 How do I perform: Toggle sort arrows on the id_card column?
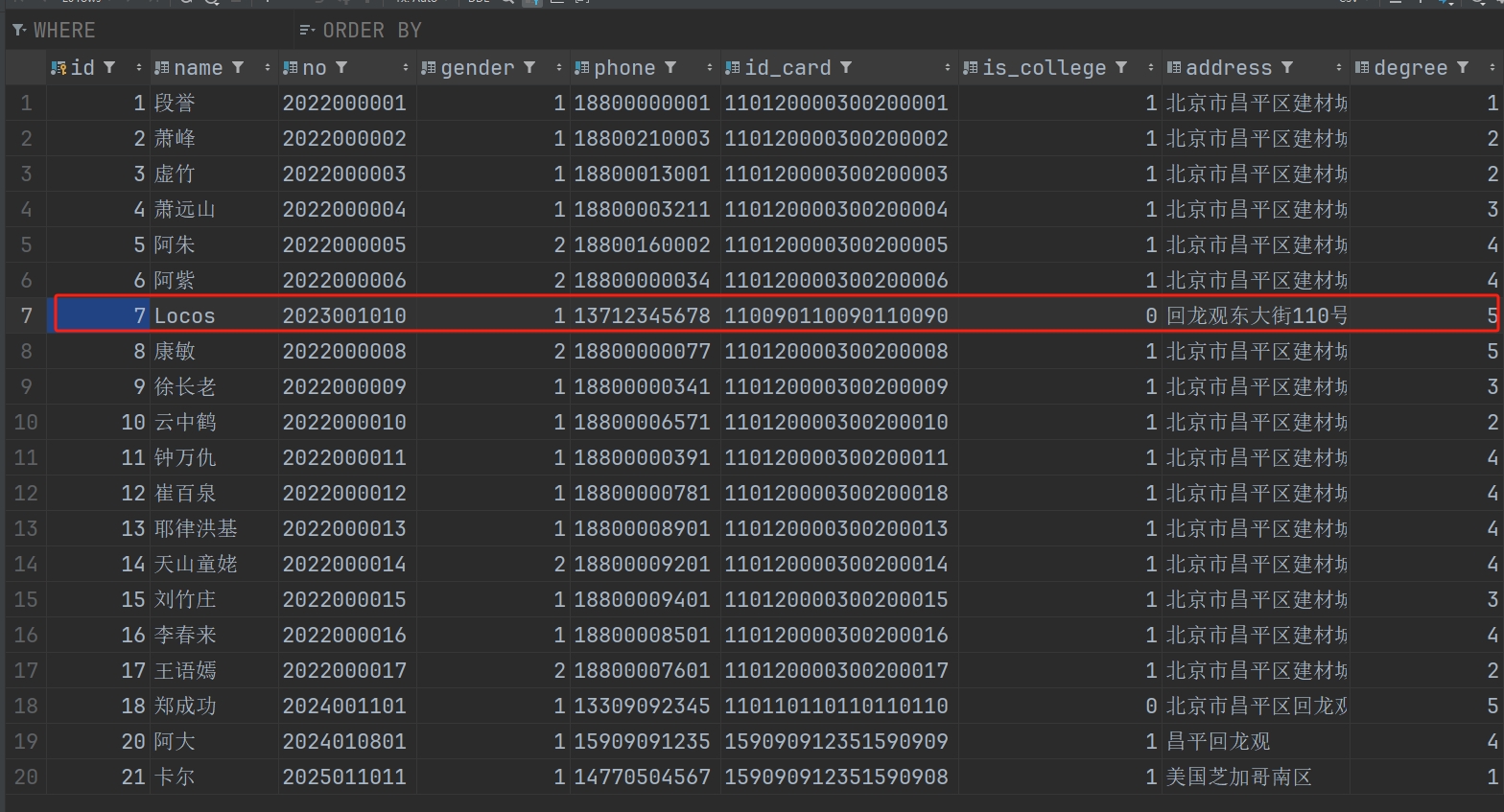(948, 68)
